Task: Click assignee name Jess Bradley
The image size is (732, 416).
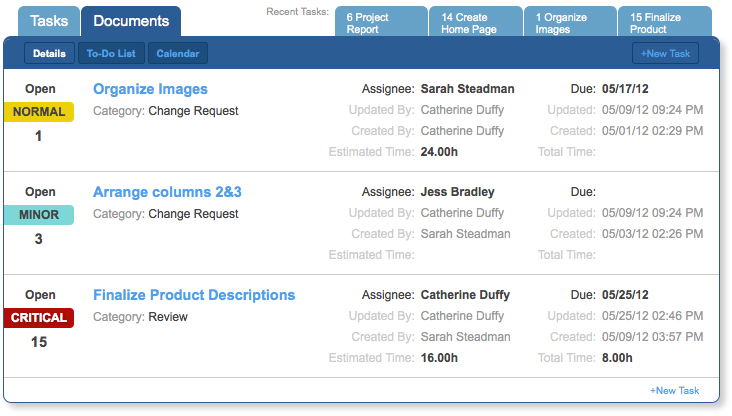Action: point(458,192)
